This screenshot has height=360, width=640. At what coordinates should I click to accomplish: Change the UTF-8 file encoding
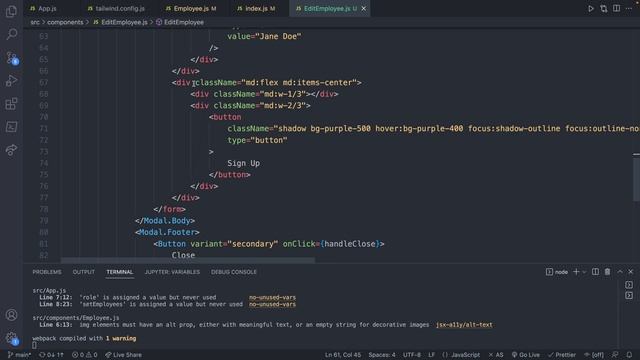[x=412, y=355]
